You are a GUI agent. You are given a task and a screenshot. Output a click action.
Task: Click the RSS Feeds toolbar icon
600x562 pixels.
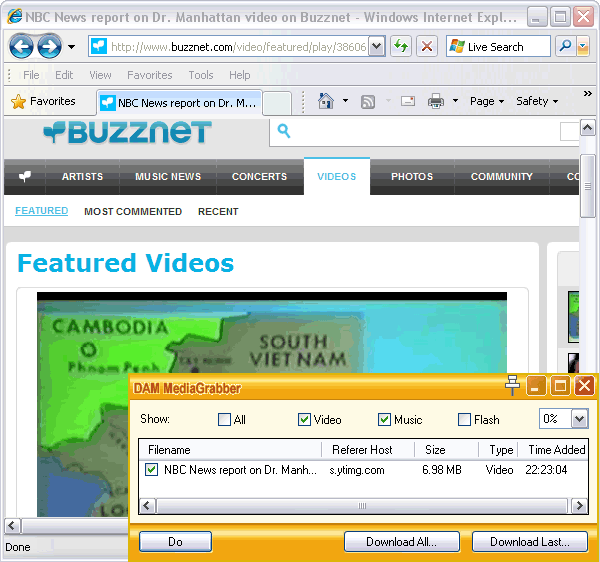point(368,102)
